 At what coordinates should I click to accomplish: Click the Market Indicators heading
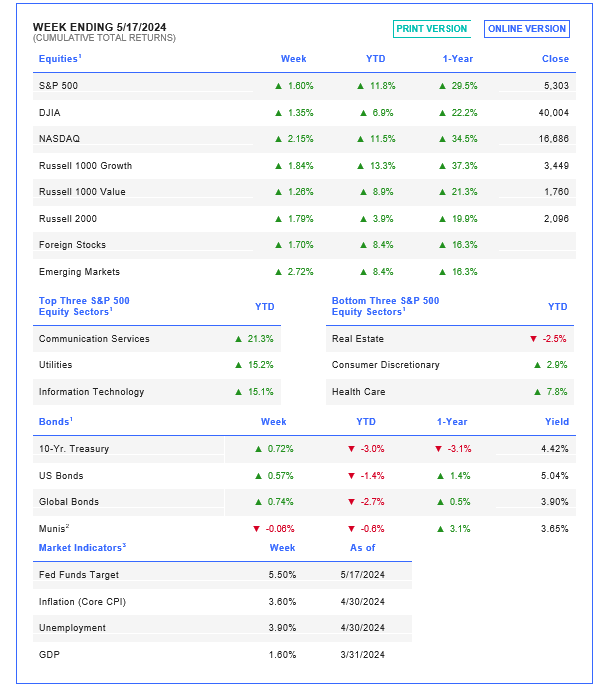[82, 548]
